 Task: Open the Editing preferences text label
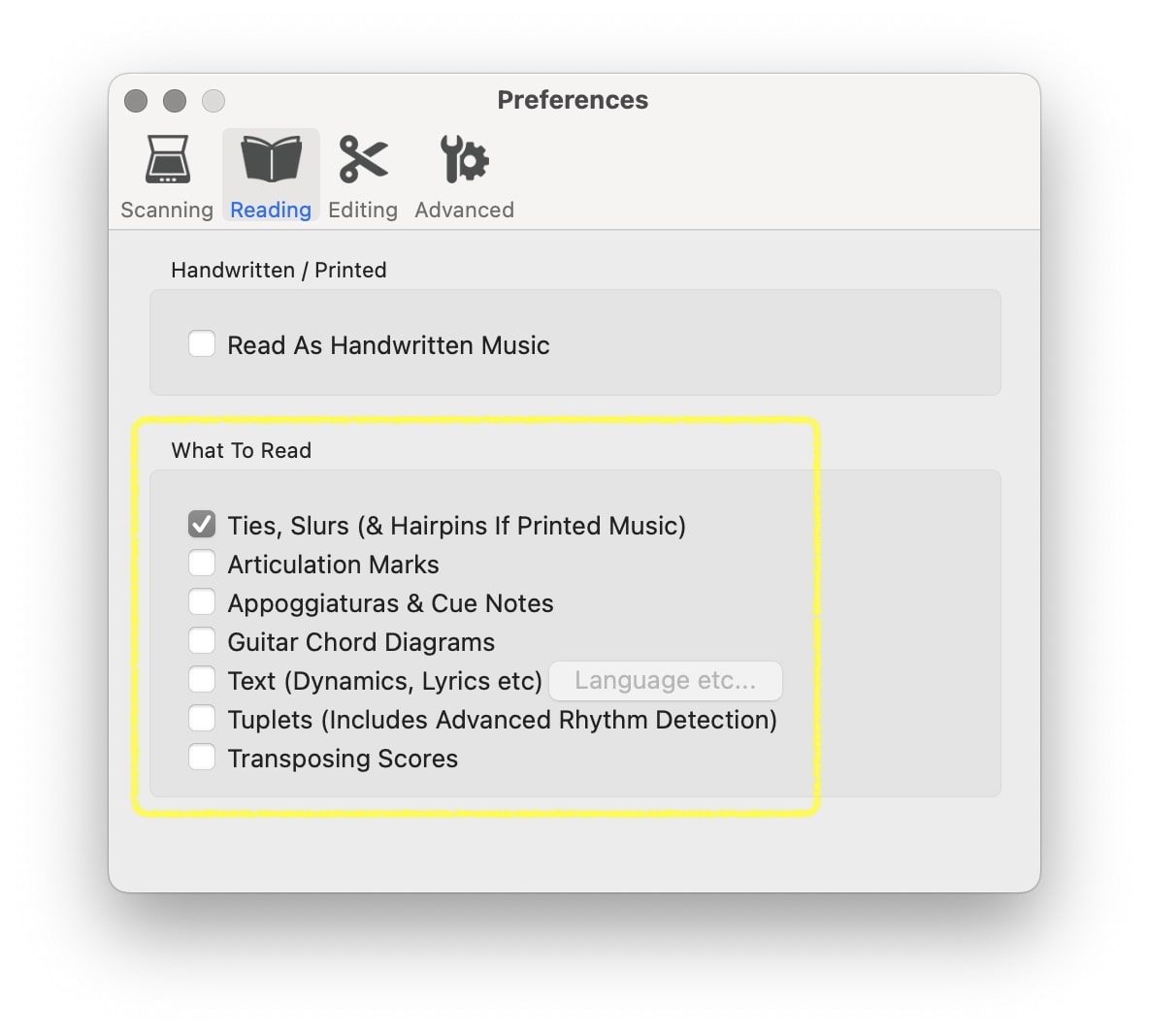coord(363,210)
